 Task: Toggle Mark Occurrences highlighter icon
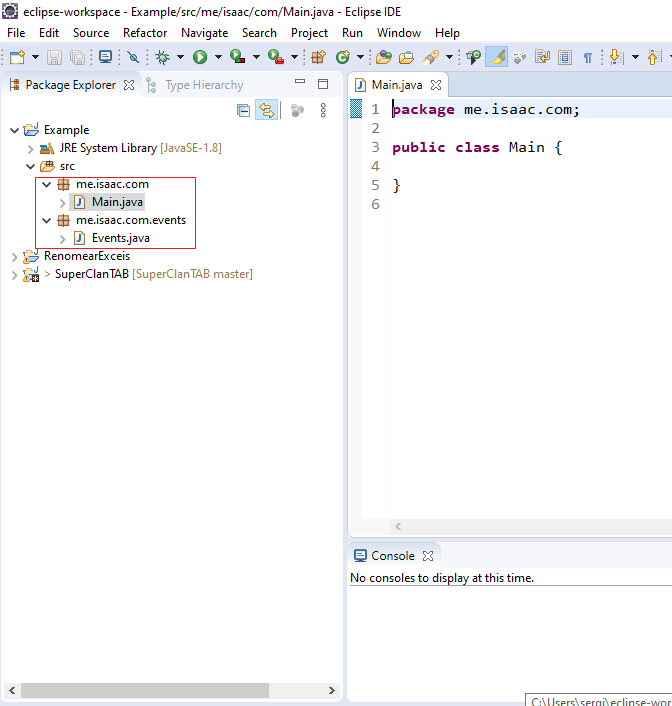click(497, 57)
